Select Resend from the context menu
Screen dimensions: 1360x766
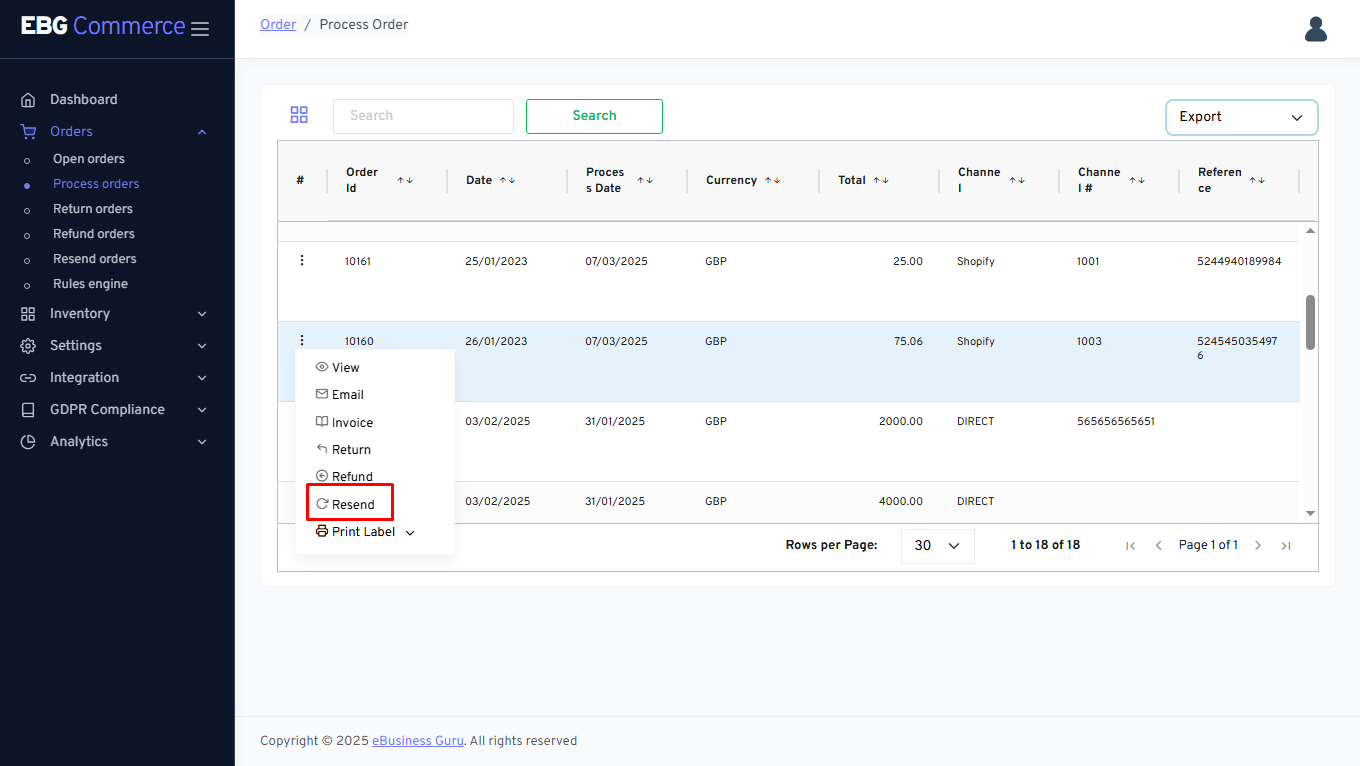click(350, 504)
